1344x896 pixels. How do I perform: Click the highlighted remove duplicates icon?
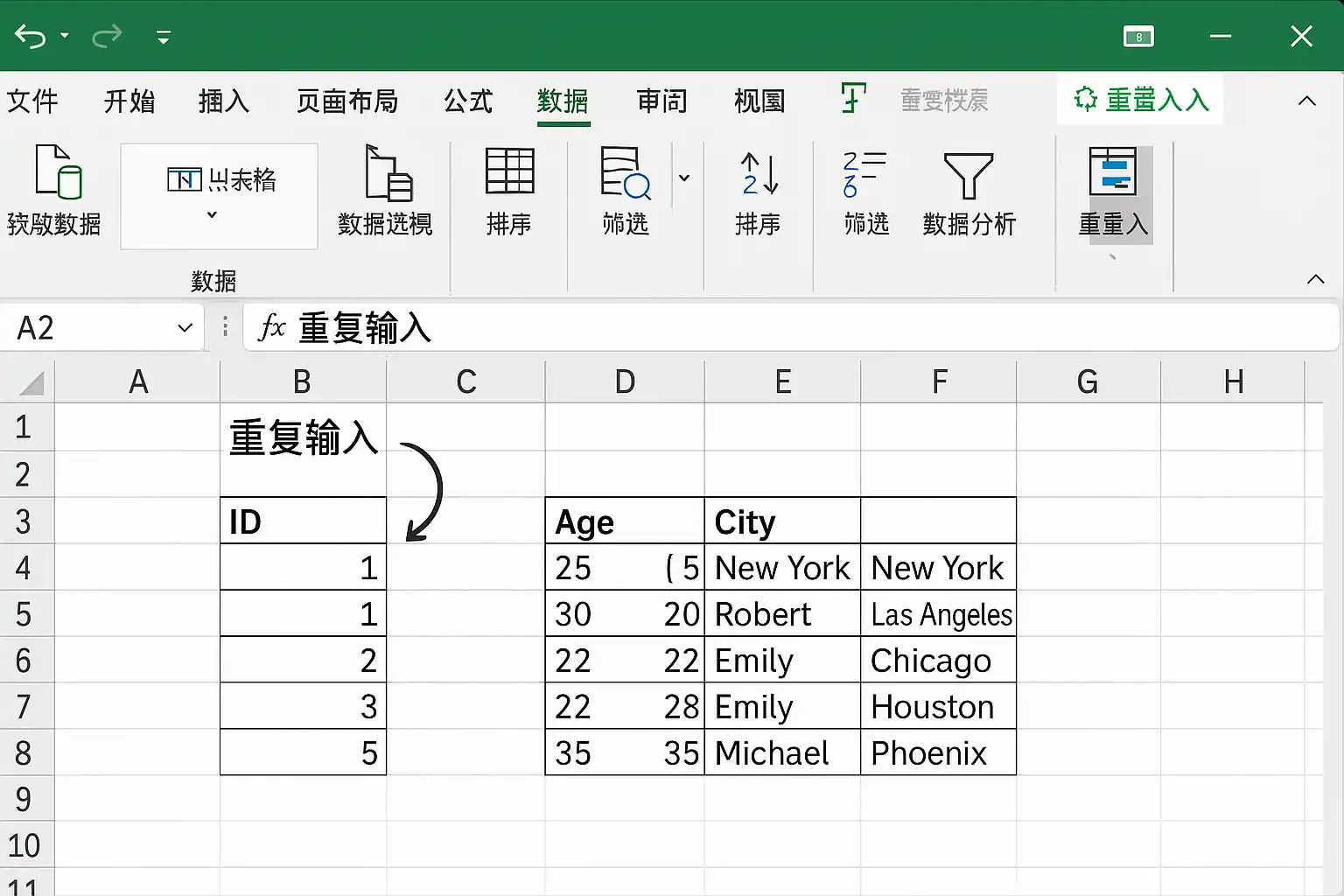[x=1112, y=171]
